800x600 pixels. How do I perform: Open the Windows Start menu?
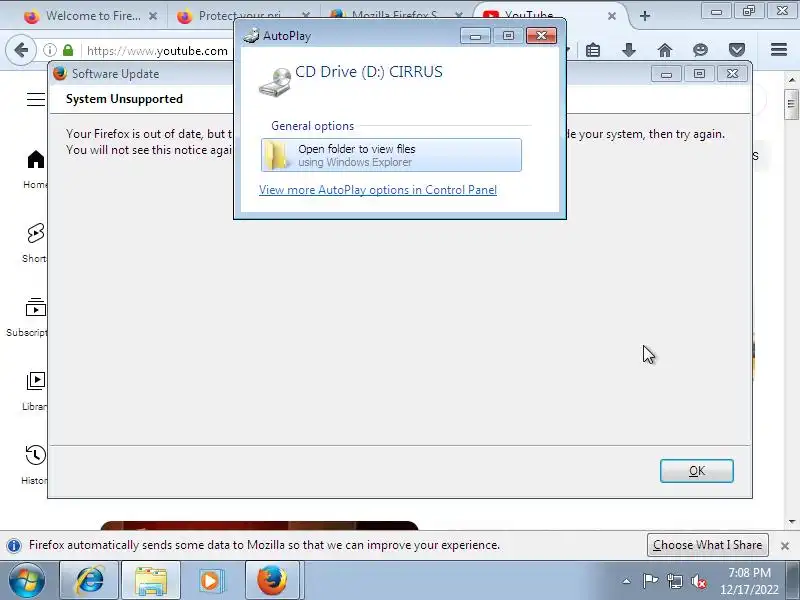27,581
